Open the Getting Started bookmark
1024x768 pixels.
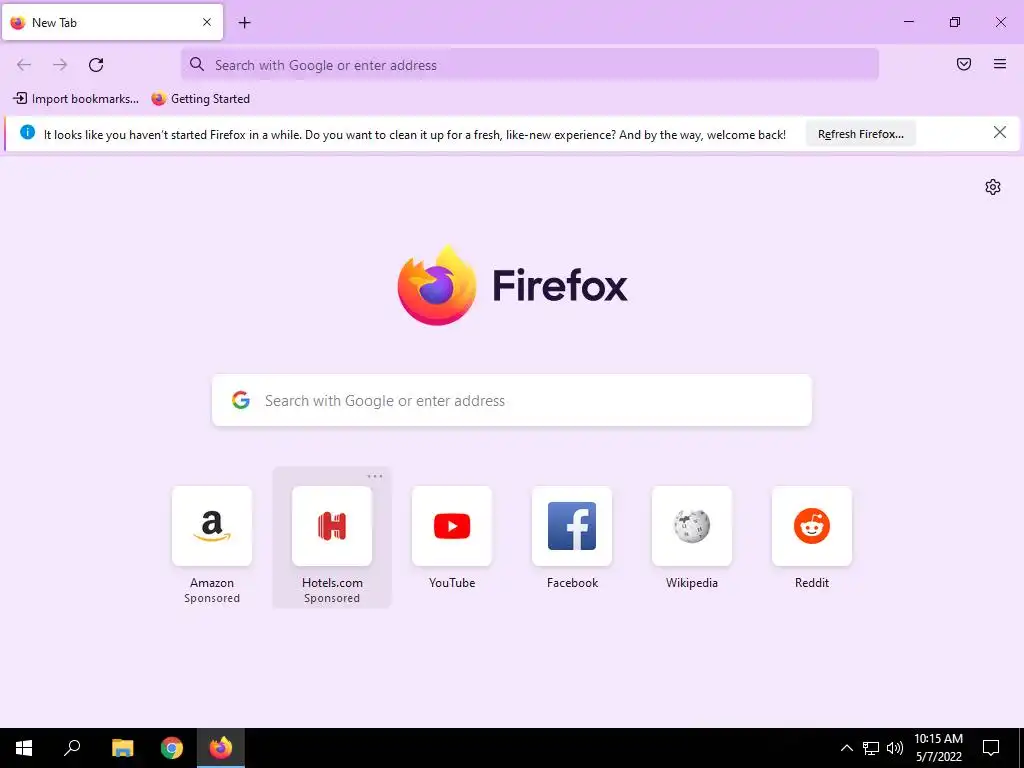tap(200, 99)
